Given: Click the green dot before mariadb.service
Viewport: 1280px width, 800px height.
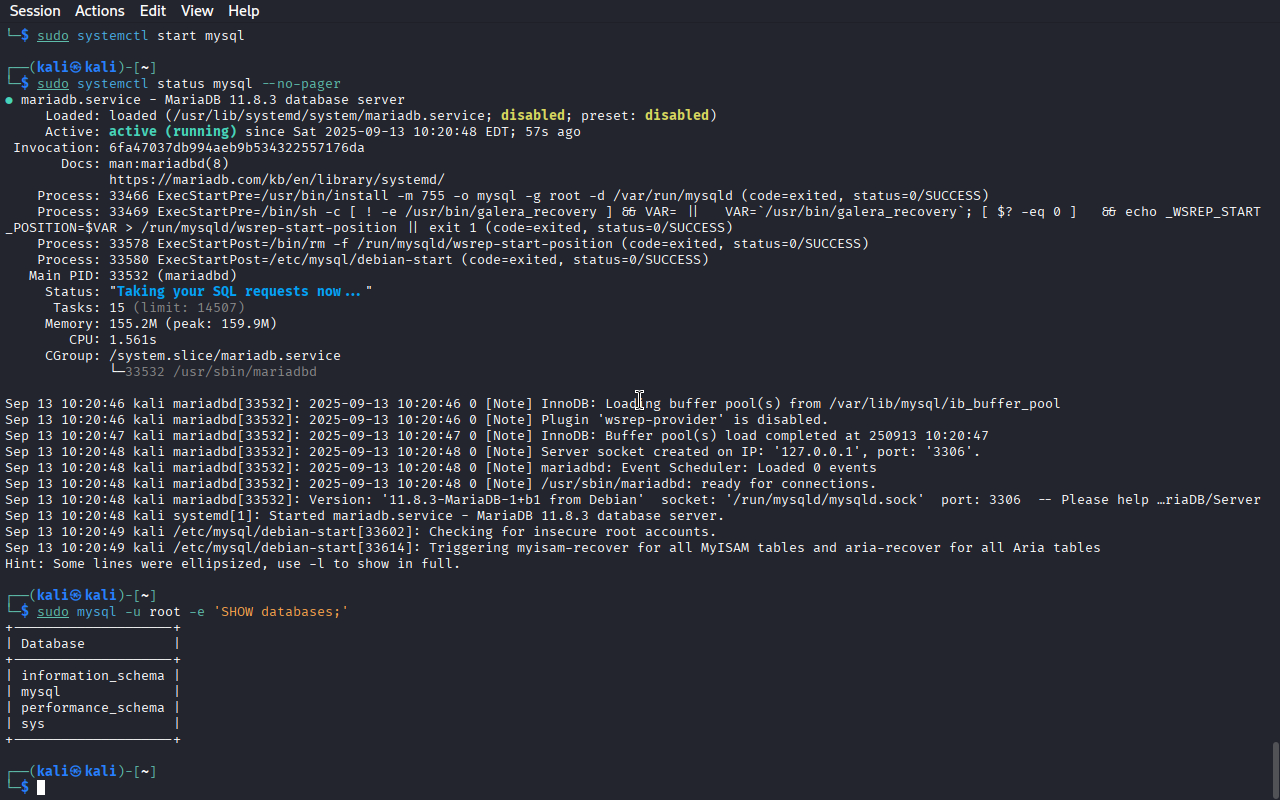Looking at the screenshot, I should [x=9, y=100].
